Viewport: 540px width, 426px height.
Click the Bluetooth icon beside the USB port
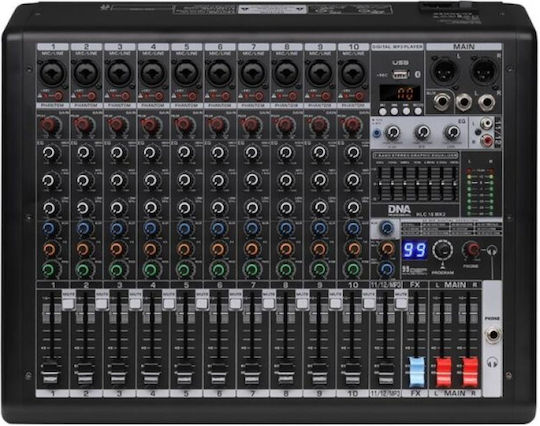418,74
